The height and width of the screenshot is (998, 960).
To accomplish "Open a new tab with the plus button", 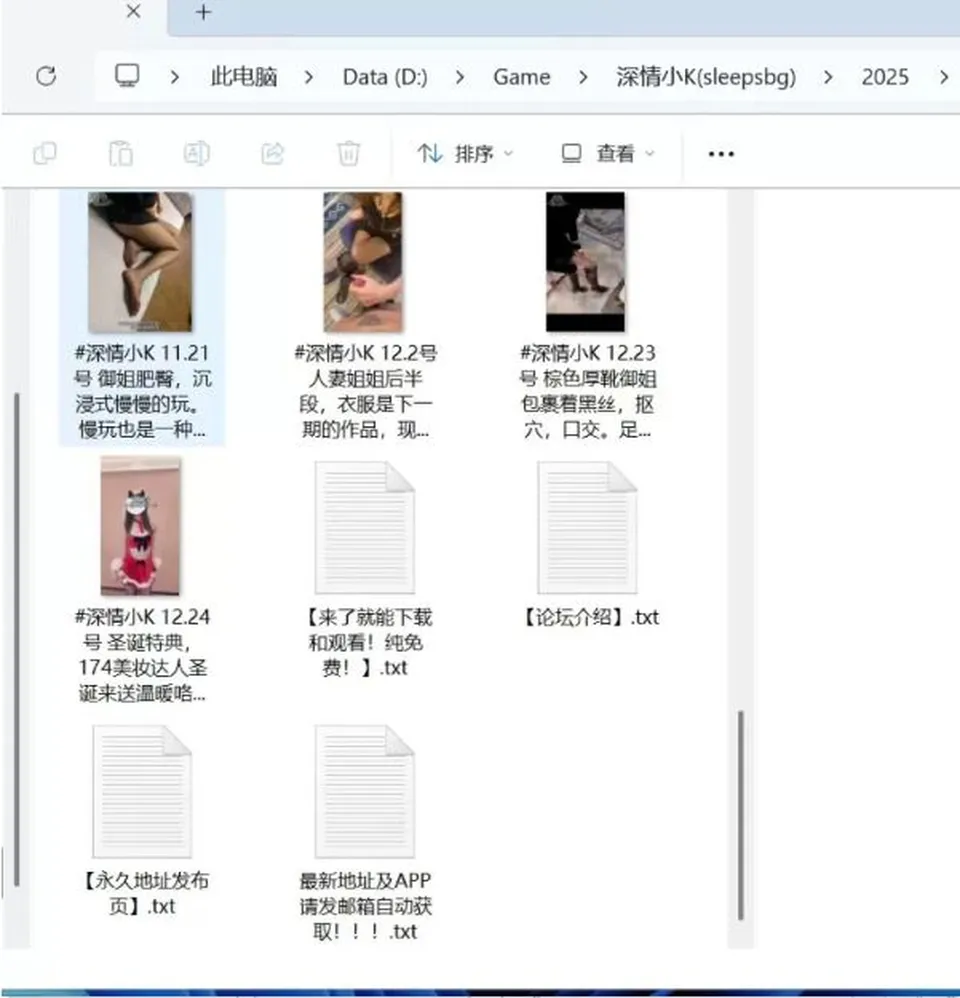I will (203, 12).
